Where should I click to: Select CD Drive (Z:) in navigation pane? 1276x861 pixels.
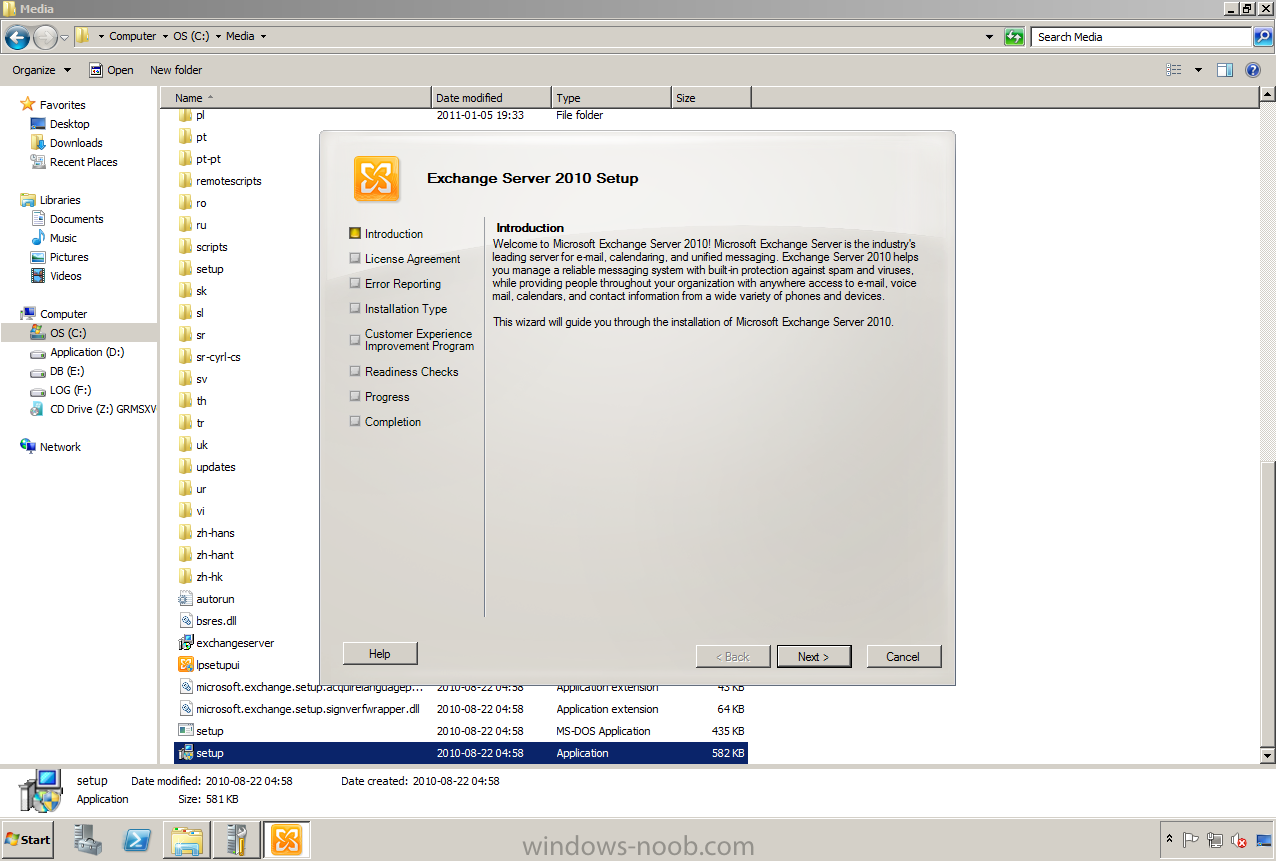[93, 409]
